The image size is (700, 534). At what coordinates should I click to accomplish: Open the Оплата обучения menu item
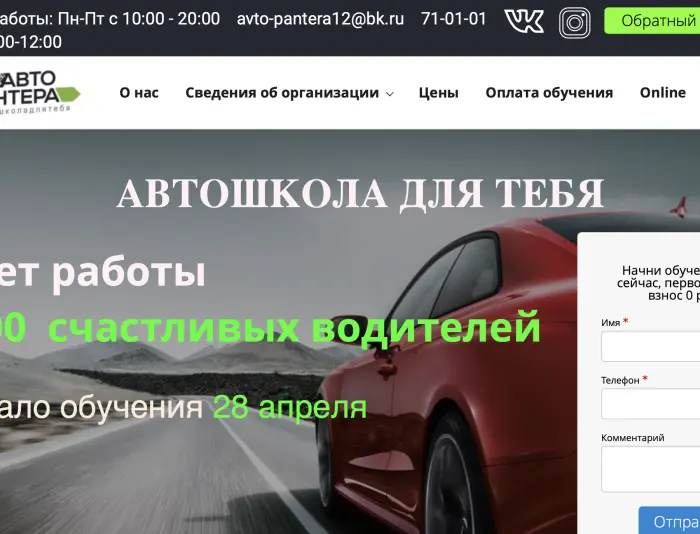[x=549, y=92]
